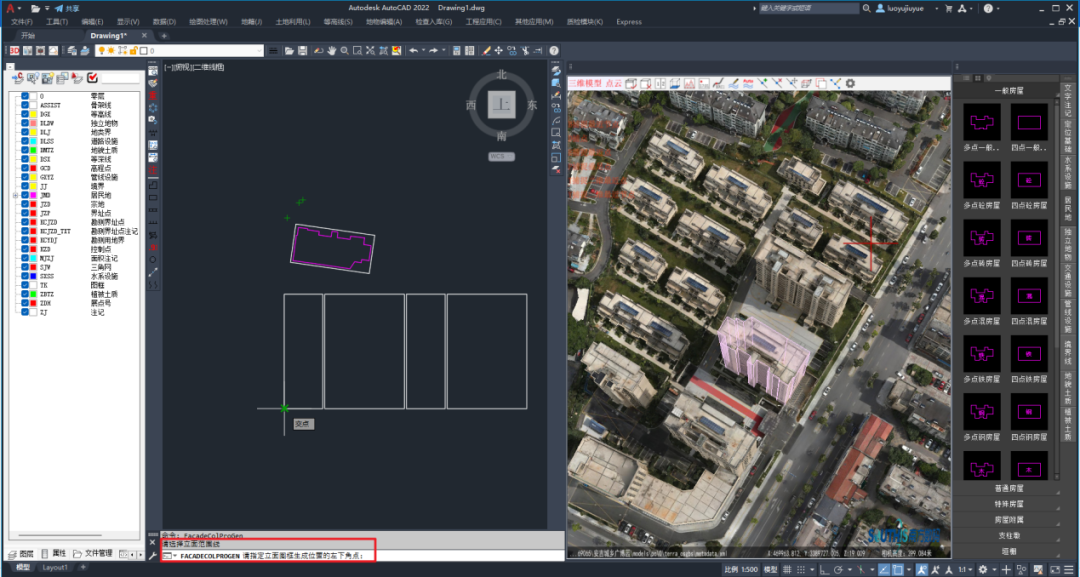Open the 文件(F) menu

(x=22, y=22)
